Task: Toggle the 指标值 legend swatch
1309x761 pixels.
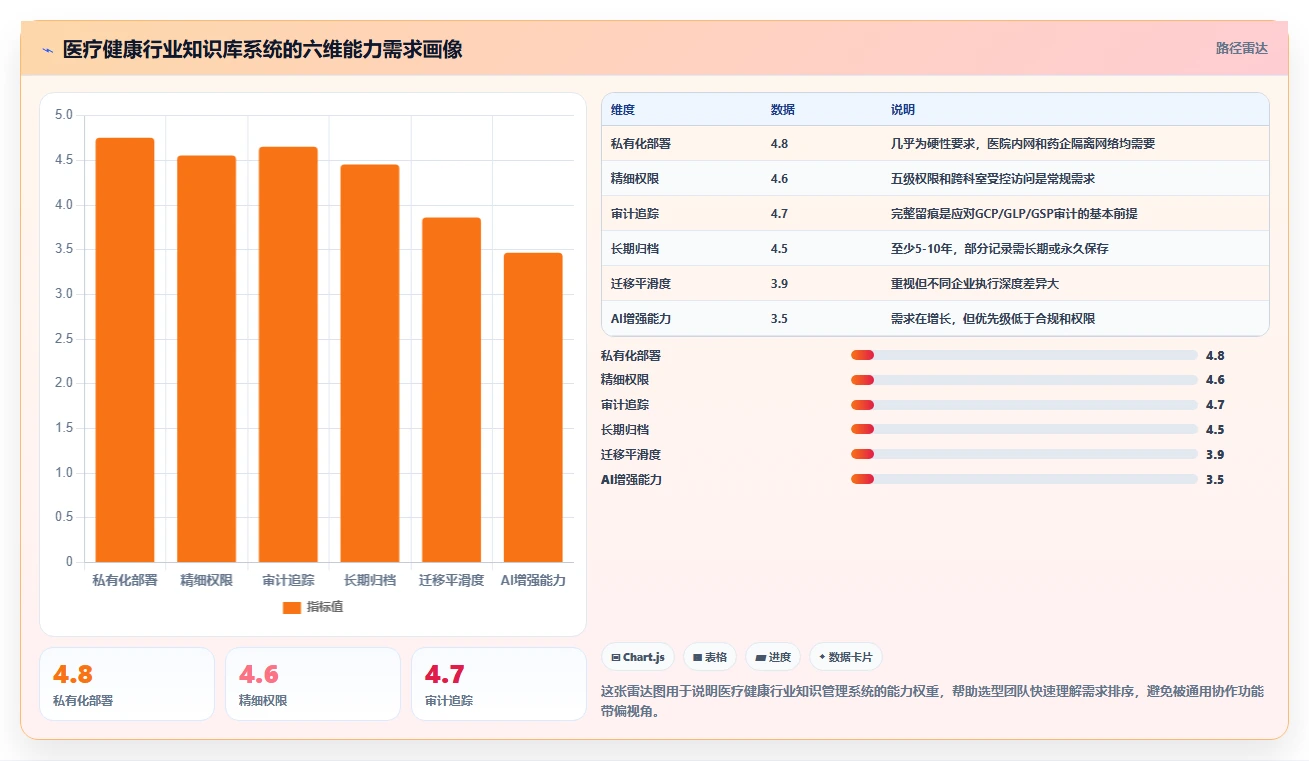Action: pyautogui.click(x=292, y=607)
